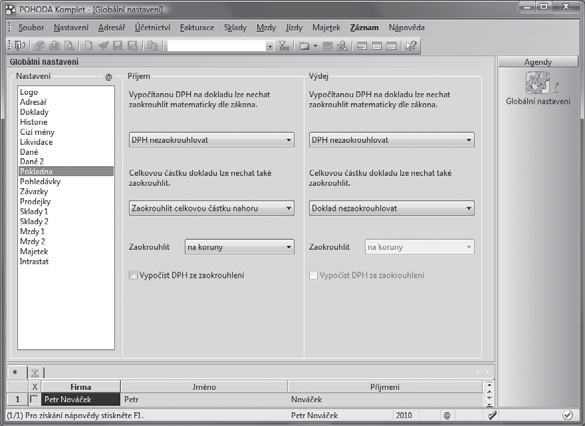This screenshot has width=585, height=426.
Task: Click the table list view toolbar icon
Action: click(x=328, y=46)
